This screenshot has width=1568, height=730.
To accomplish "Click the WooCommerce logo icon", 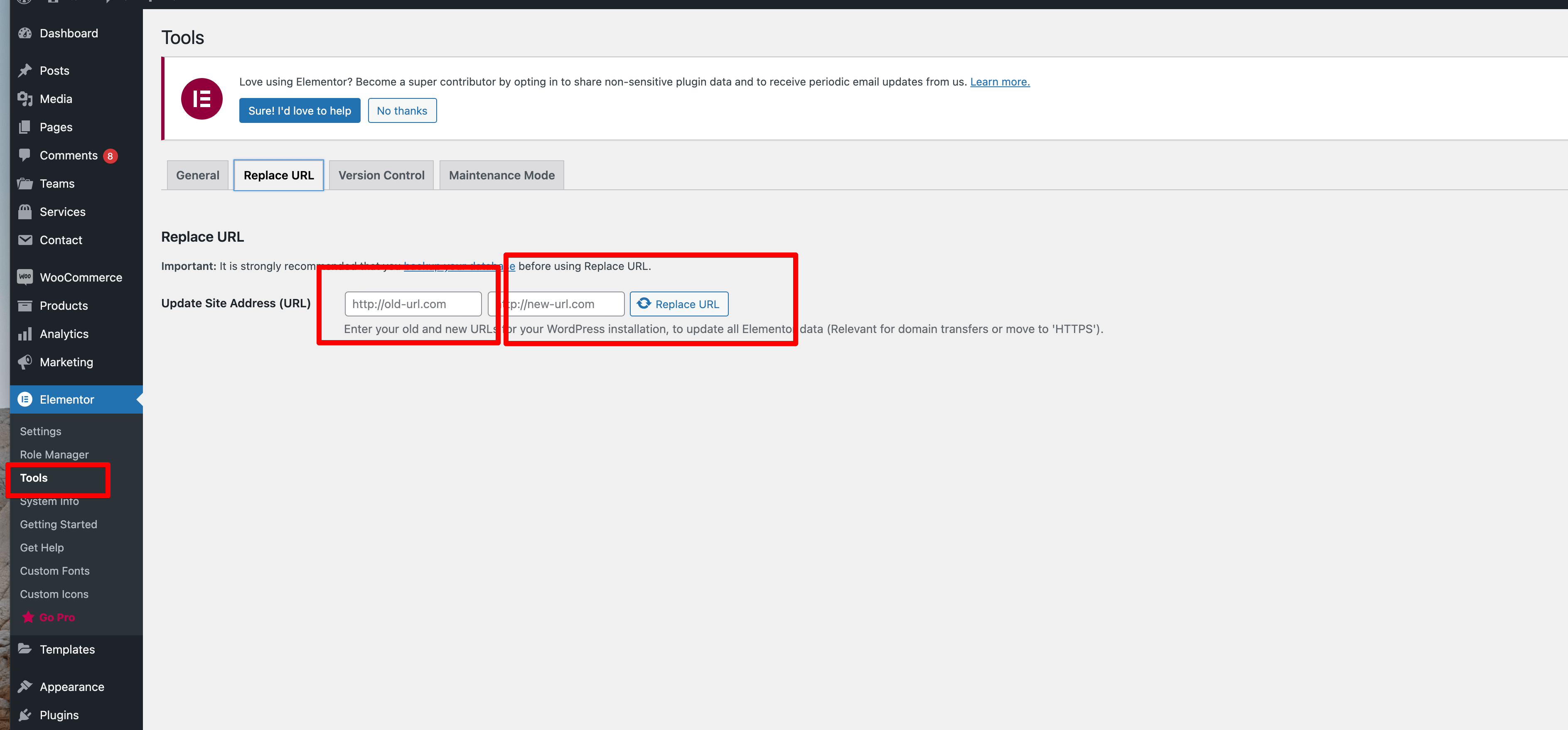I will tap(25, 277).
